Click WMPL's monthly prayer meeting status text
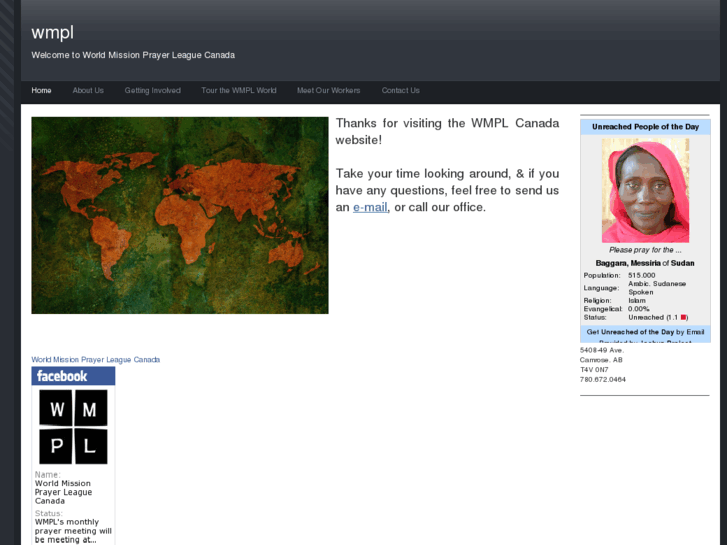The height and width of the screenshot is (545, 727). [73, 531]
